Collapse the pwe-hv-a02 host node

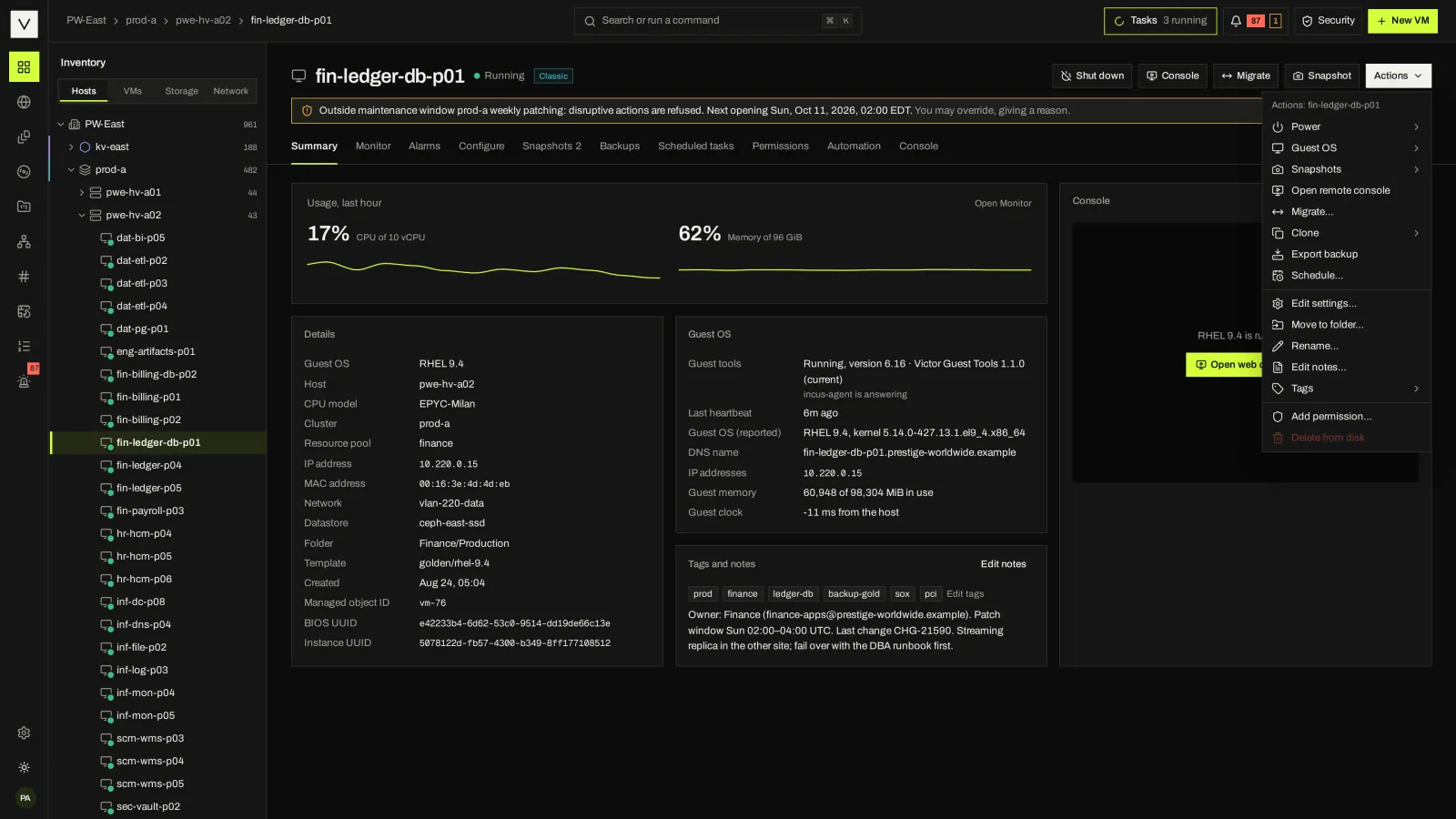tap(82, 216)
